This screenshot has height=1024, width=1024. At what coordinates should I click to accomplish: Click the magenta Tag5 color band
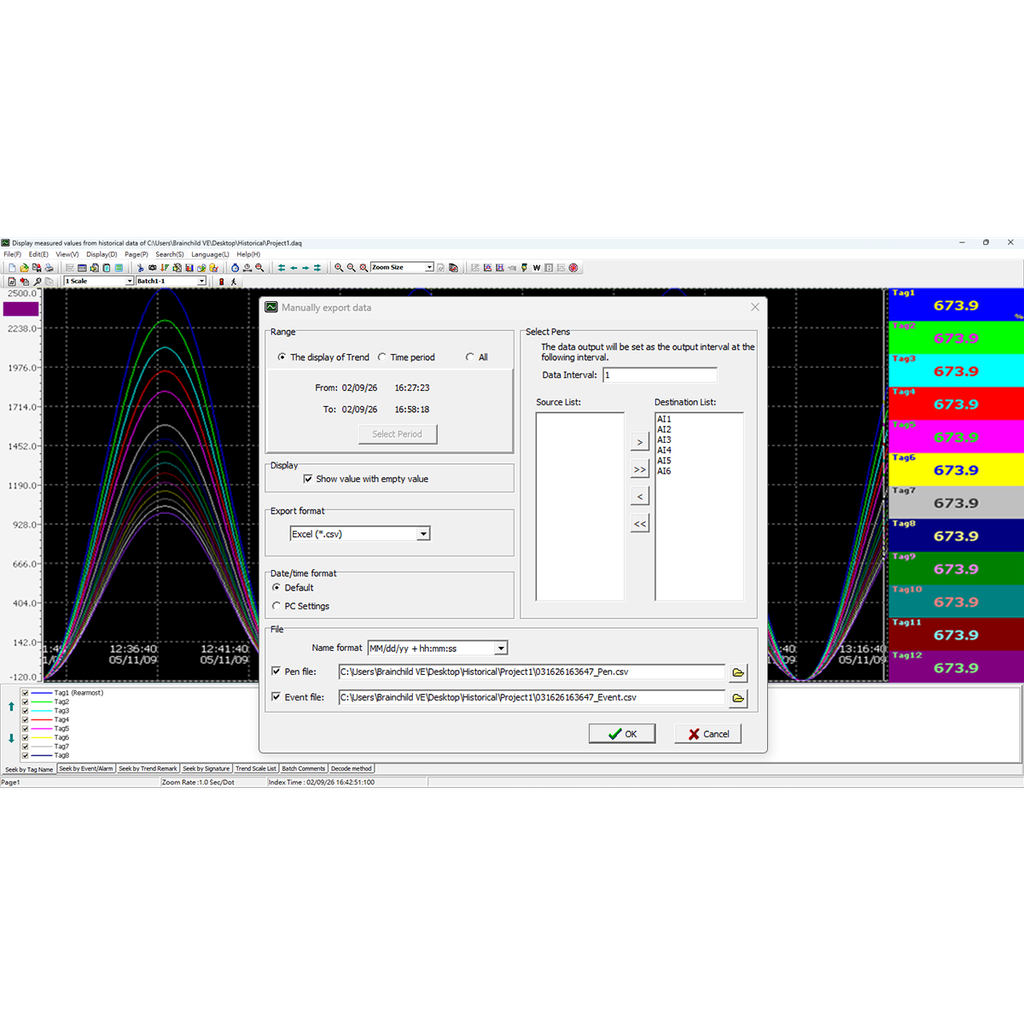click(955, 437)
